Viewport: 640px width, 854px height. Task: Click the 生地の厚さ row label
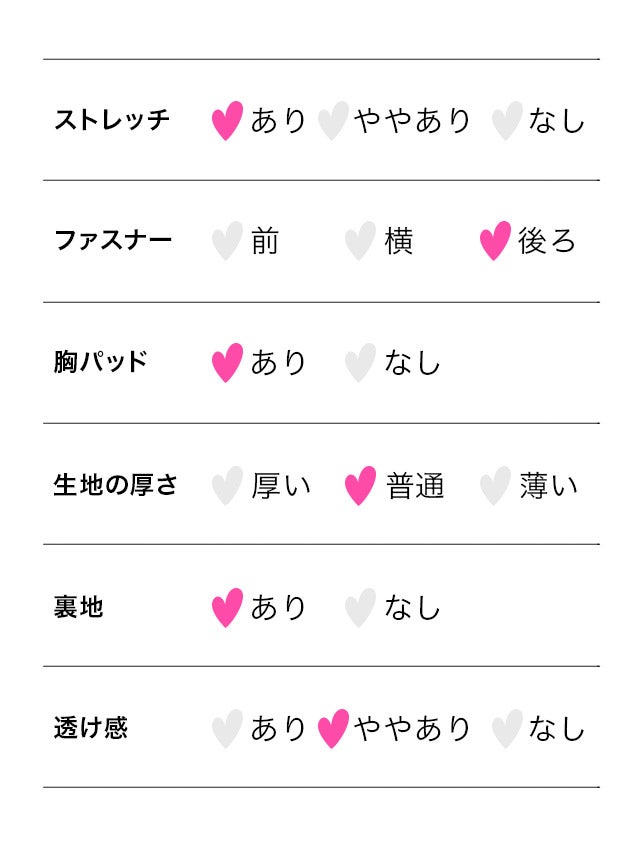point(115,486)
